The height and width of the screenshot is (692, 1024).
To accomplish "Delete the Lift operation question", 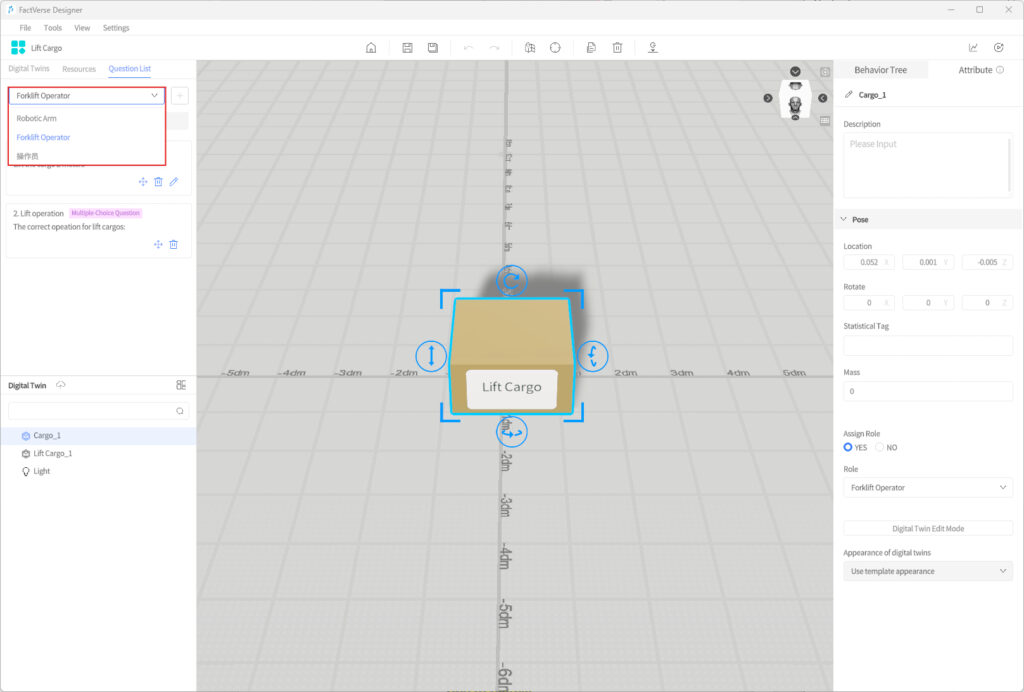I will [x=174, y=244].
